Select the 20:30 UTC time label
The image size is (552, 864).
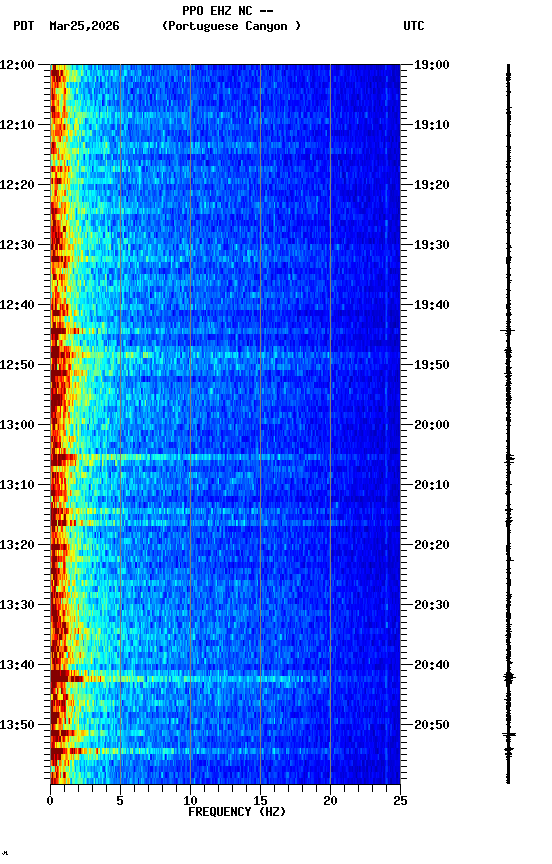432,606
